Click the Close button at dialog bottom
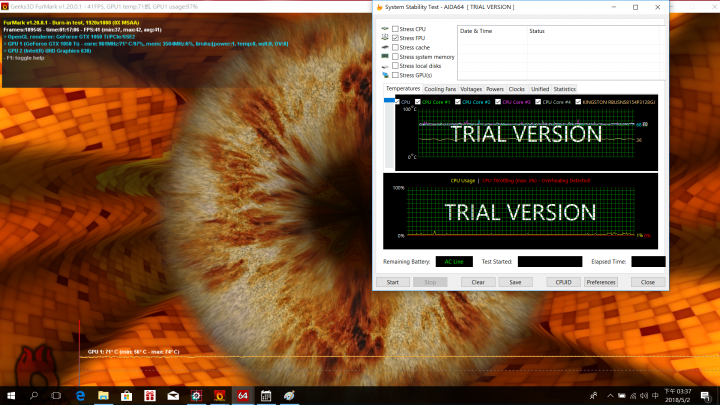This screenshot has width=720, height=405. click(647, 282)
